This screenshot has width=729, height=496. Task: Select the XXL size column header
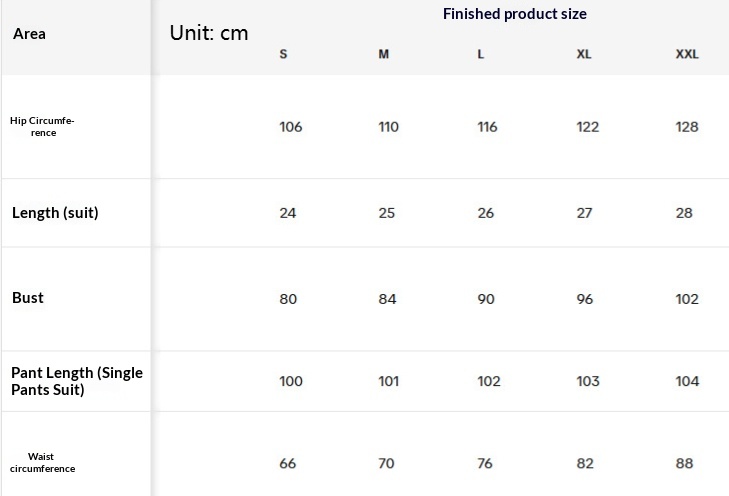[687, 54]
